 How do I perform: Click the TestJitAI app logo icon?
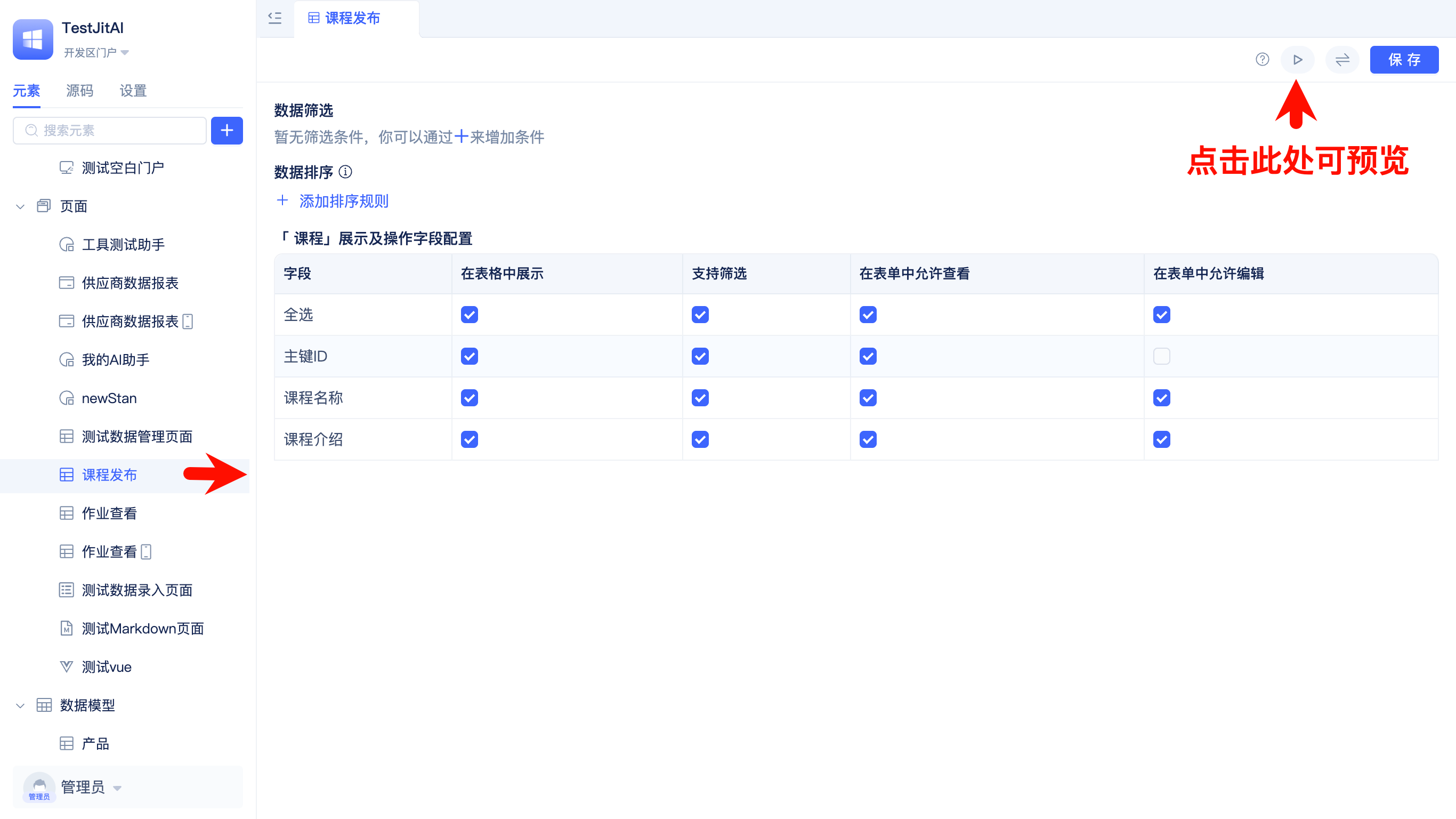[x=33, y=39]
